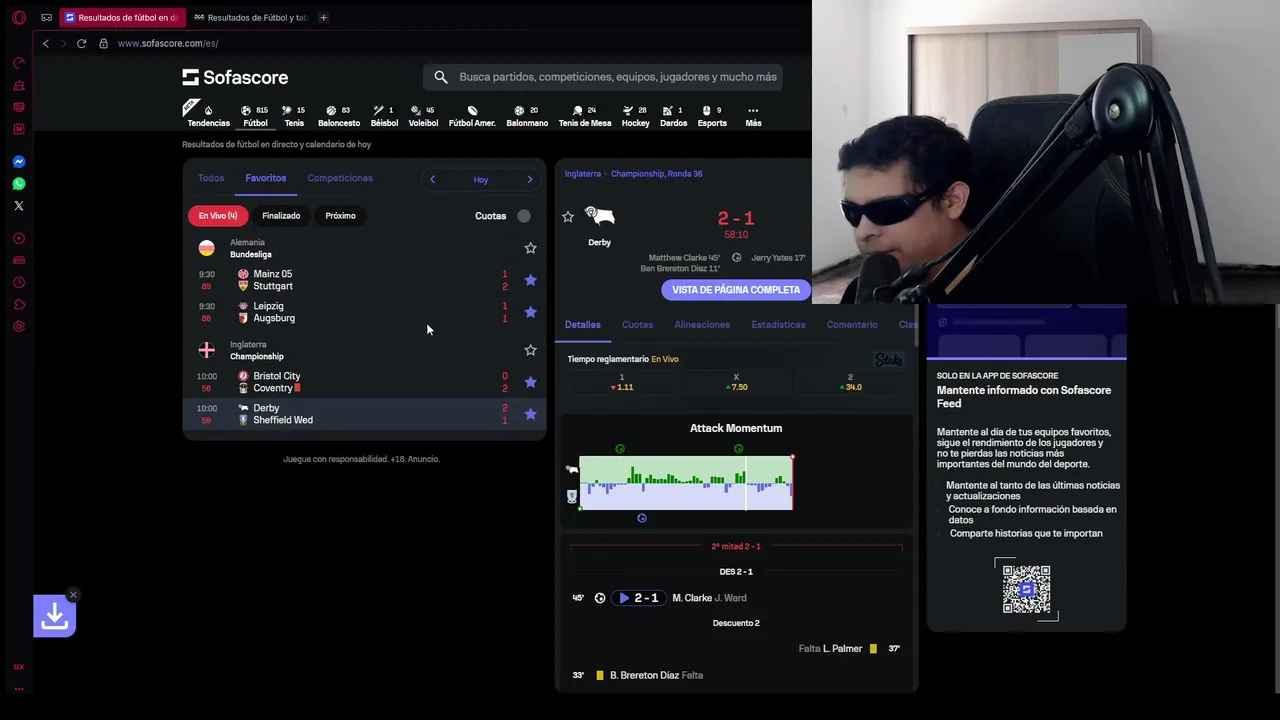The image size is (1280, 720).
Task: Click the Attack Momentum graph
Action: click(x=686, y=483)
